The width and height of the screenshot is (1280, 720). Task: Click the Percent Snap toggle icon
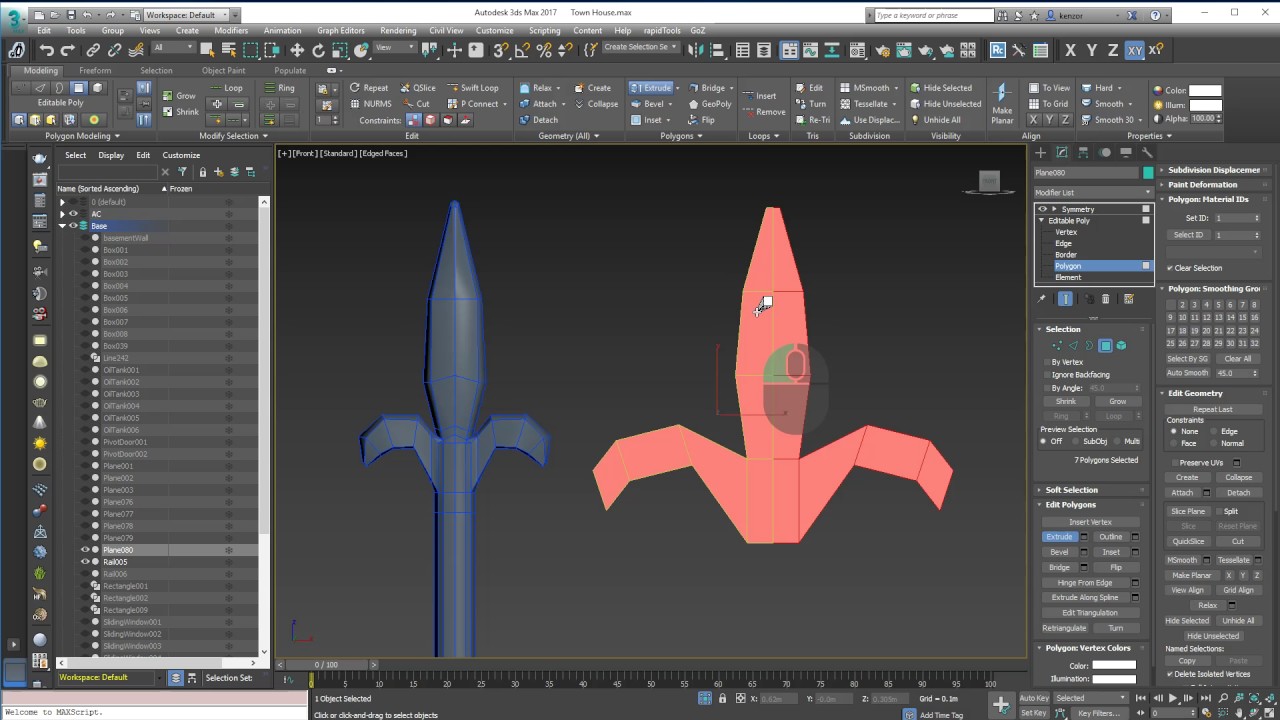[x=545, y=50]
